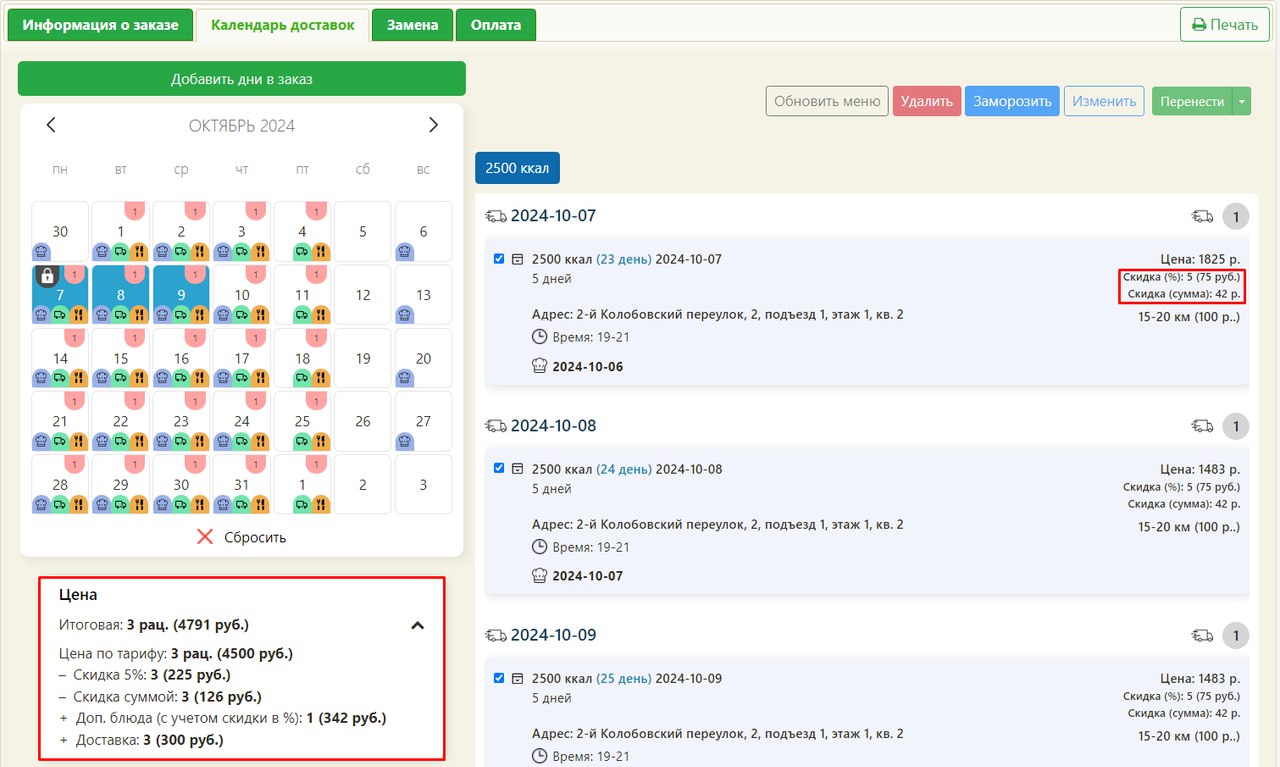Collapse the Цена summary chevron

(418, 625)
